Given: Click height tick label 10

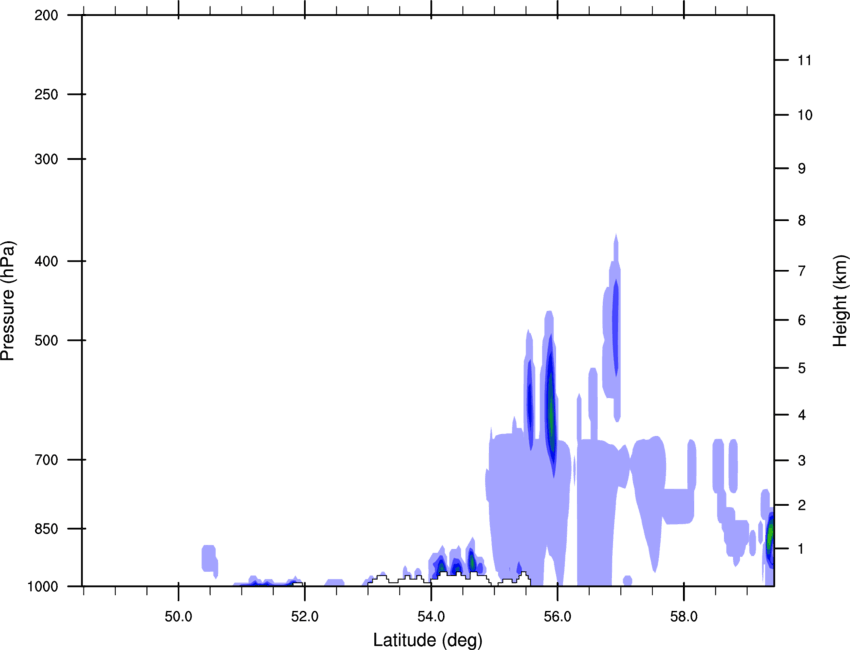Looking at the screenshot, I should pos(805,115).
